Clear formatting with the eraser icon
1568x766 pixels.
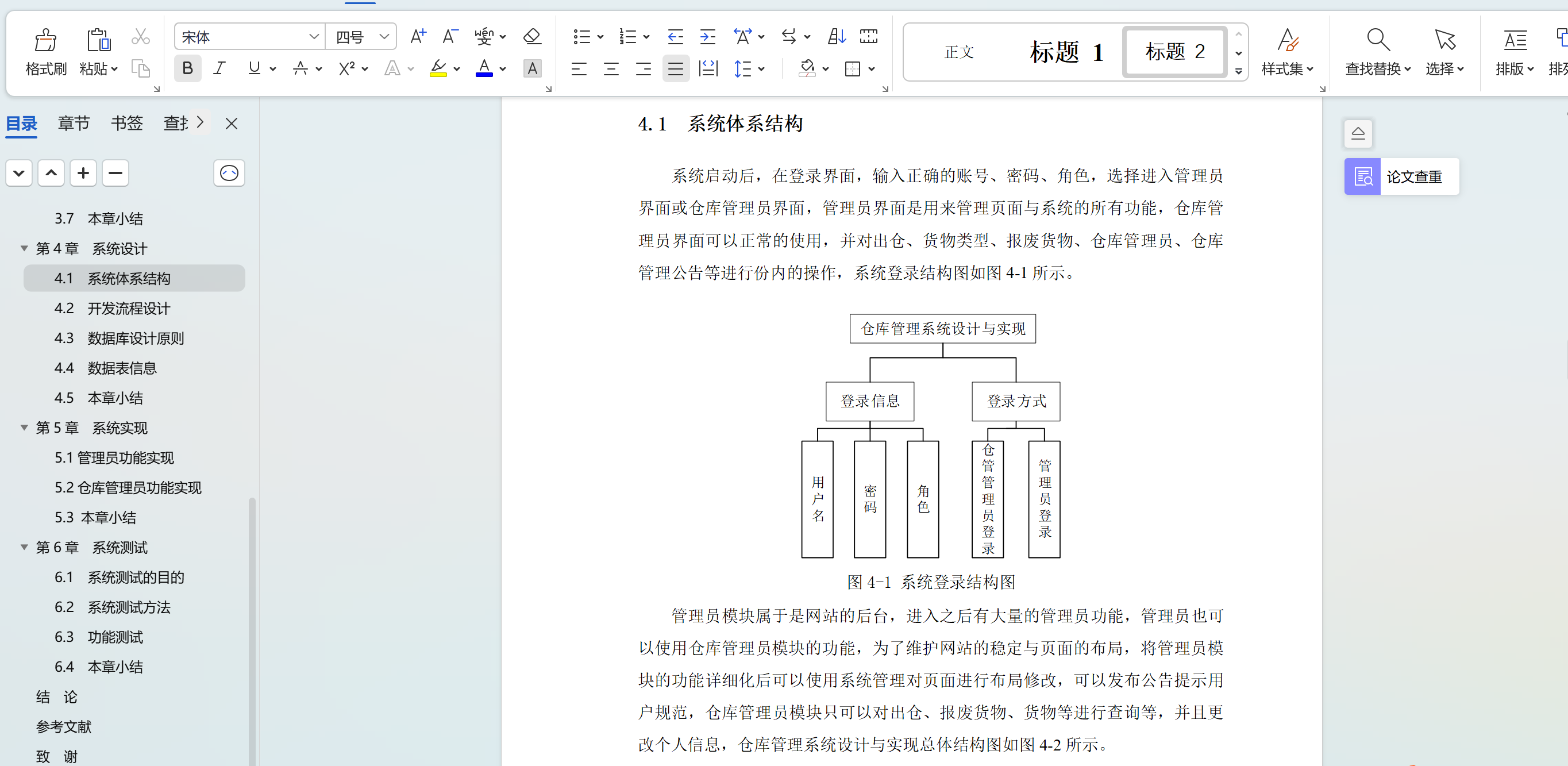[x=531, y=37]
